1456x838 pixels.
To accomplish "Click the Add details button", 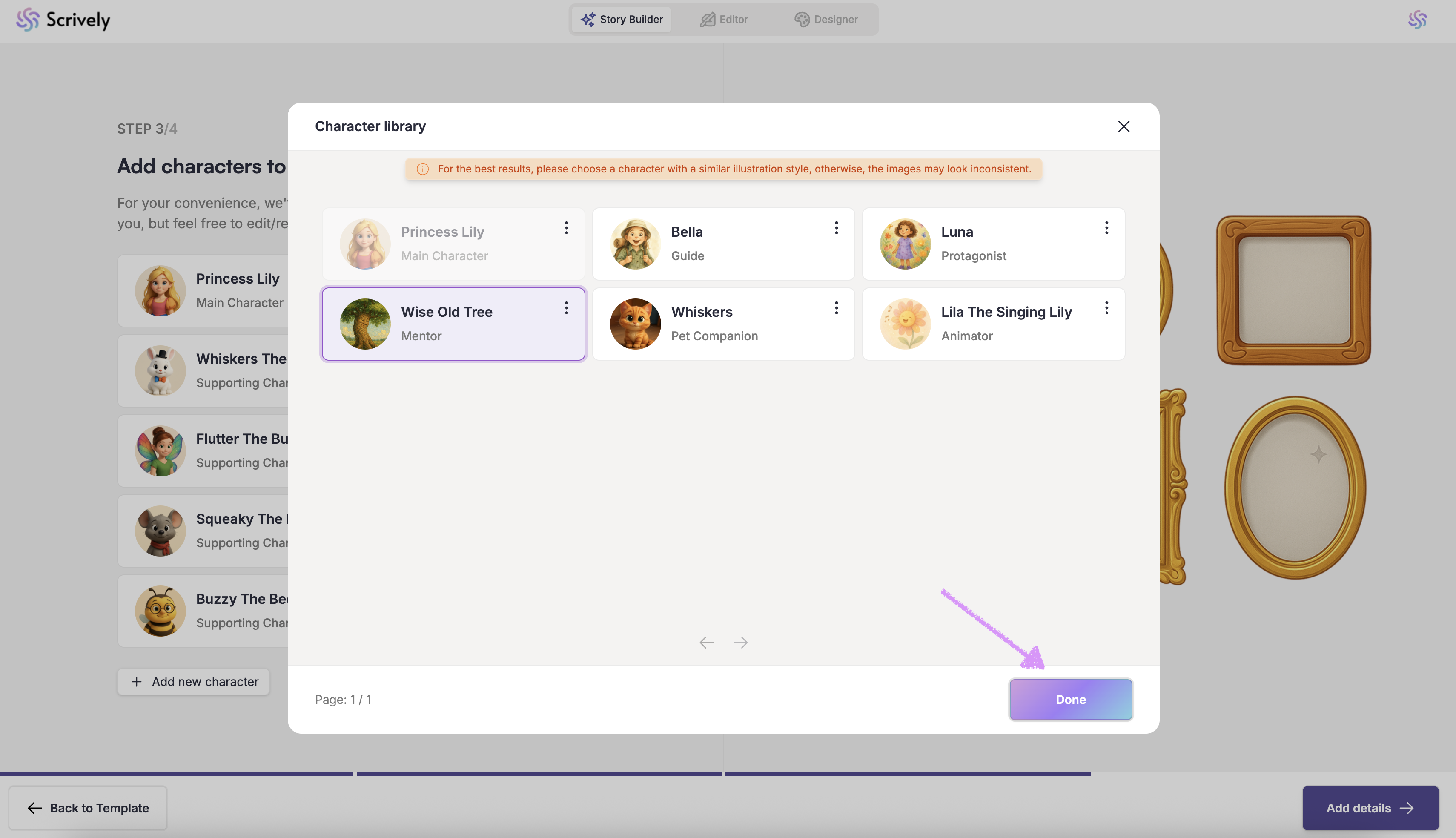I will tap(1370, 808).
